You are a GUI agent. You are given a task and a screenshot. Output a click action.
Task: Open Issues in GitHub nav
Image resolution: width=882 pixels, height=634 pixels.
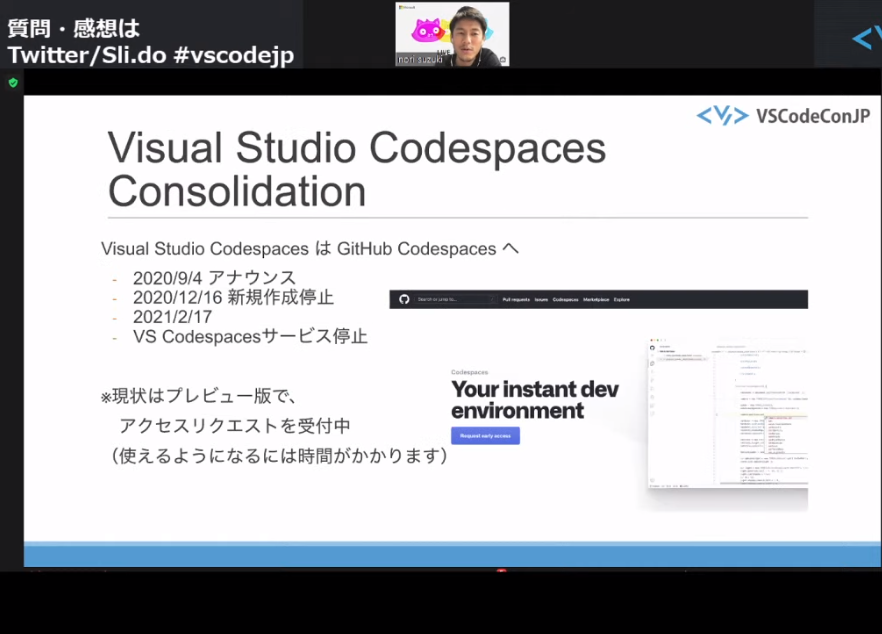[x=541, y=300]
